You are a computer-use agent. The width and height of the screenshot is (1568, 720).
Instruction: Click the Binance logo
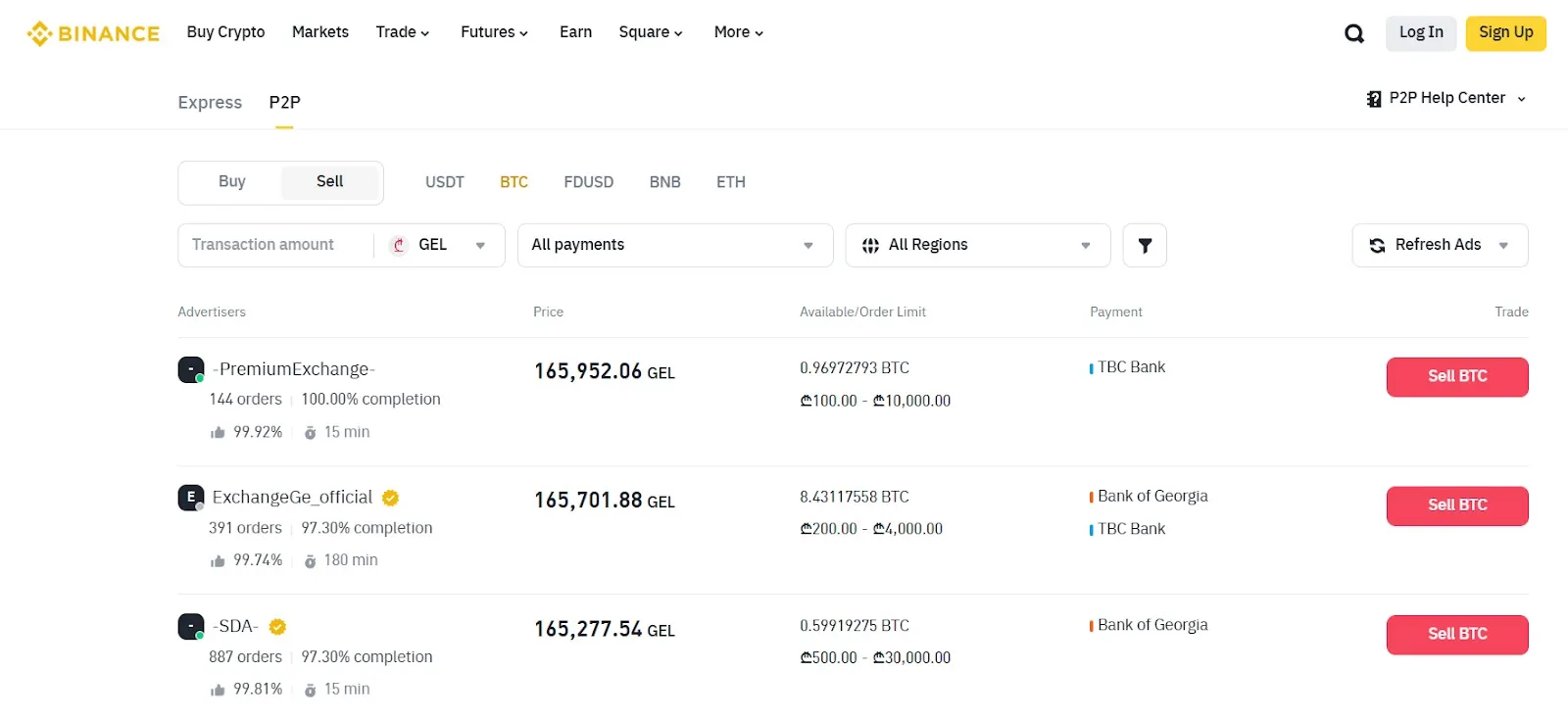click(93, 33)
